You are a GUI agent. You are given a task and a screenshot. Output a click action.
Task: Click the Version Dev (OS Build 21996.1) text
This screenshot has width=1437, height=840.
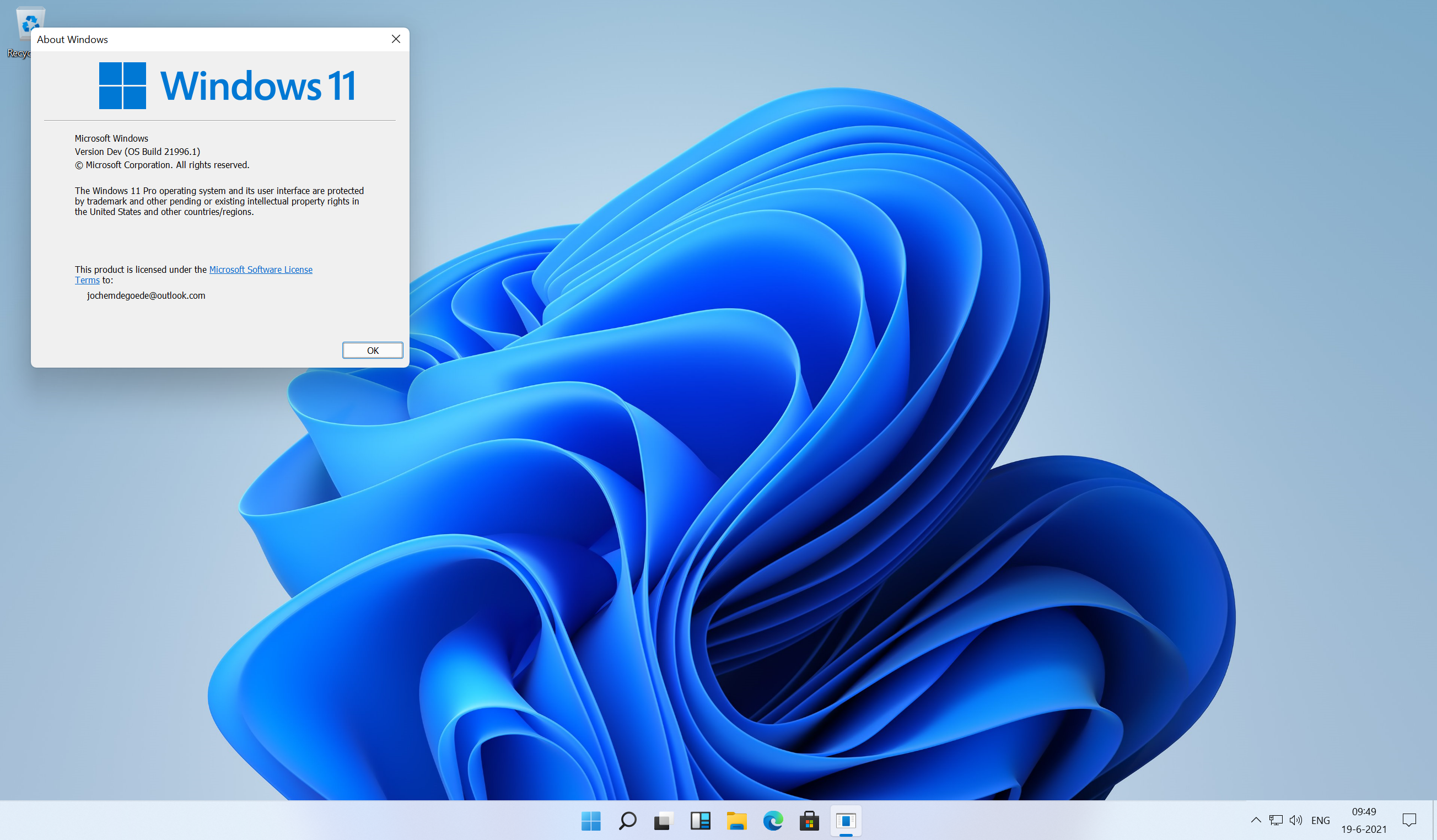(137, 152)
